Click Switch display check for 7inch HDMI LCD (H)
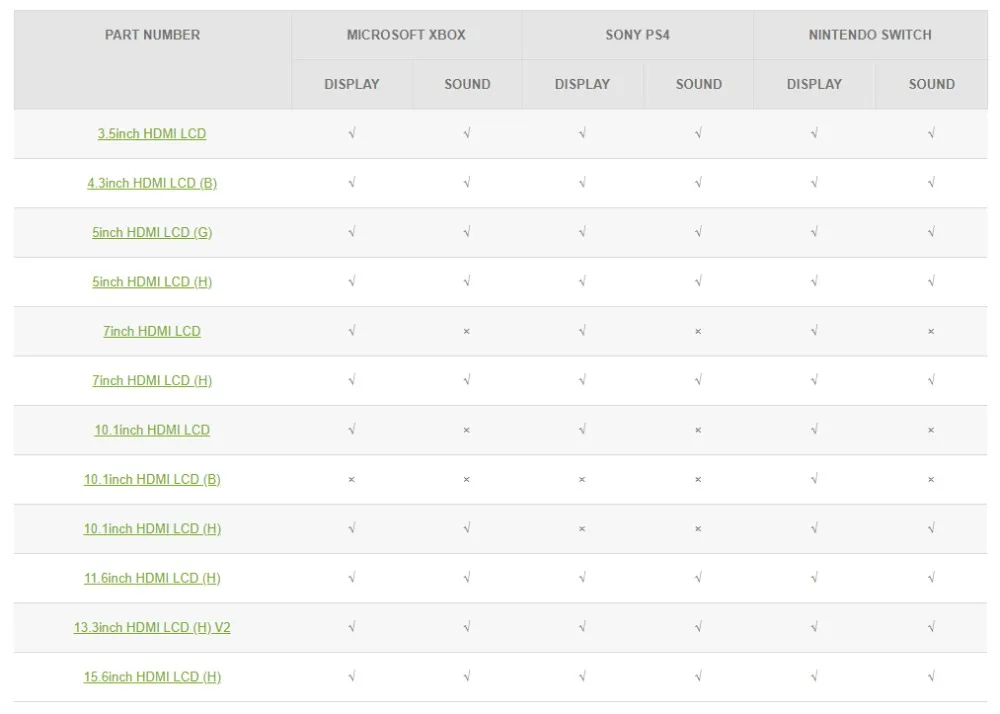The width and height of the screenshot is (1000, 714). (x=814, y=380)
